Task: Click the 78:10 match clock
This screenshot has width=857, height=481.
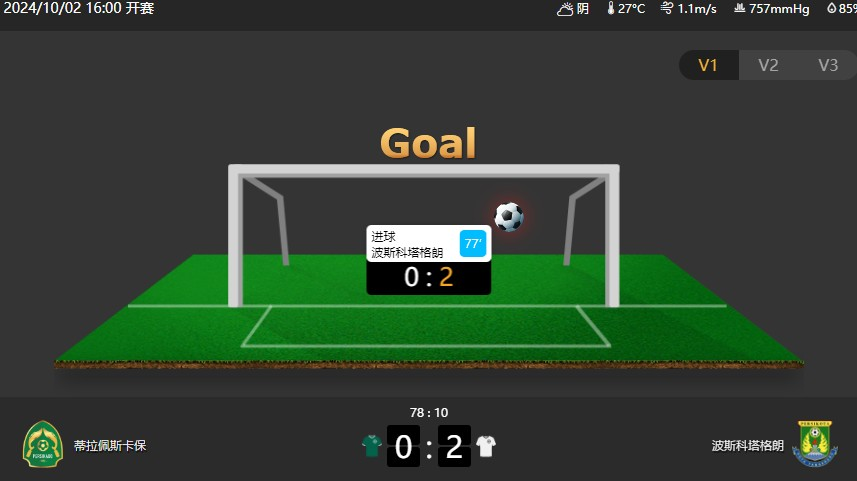Action: (429, 413)
